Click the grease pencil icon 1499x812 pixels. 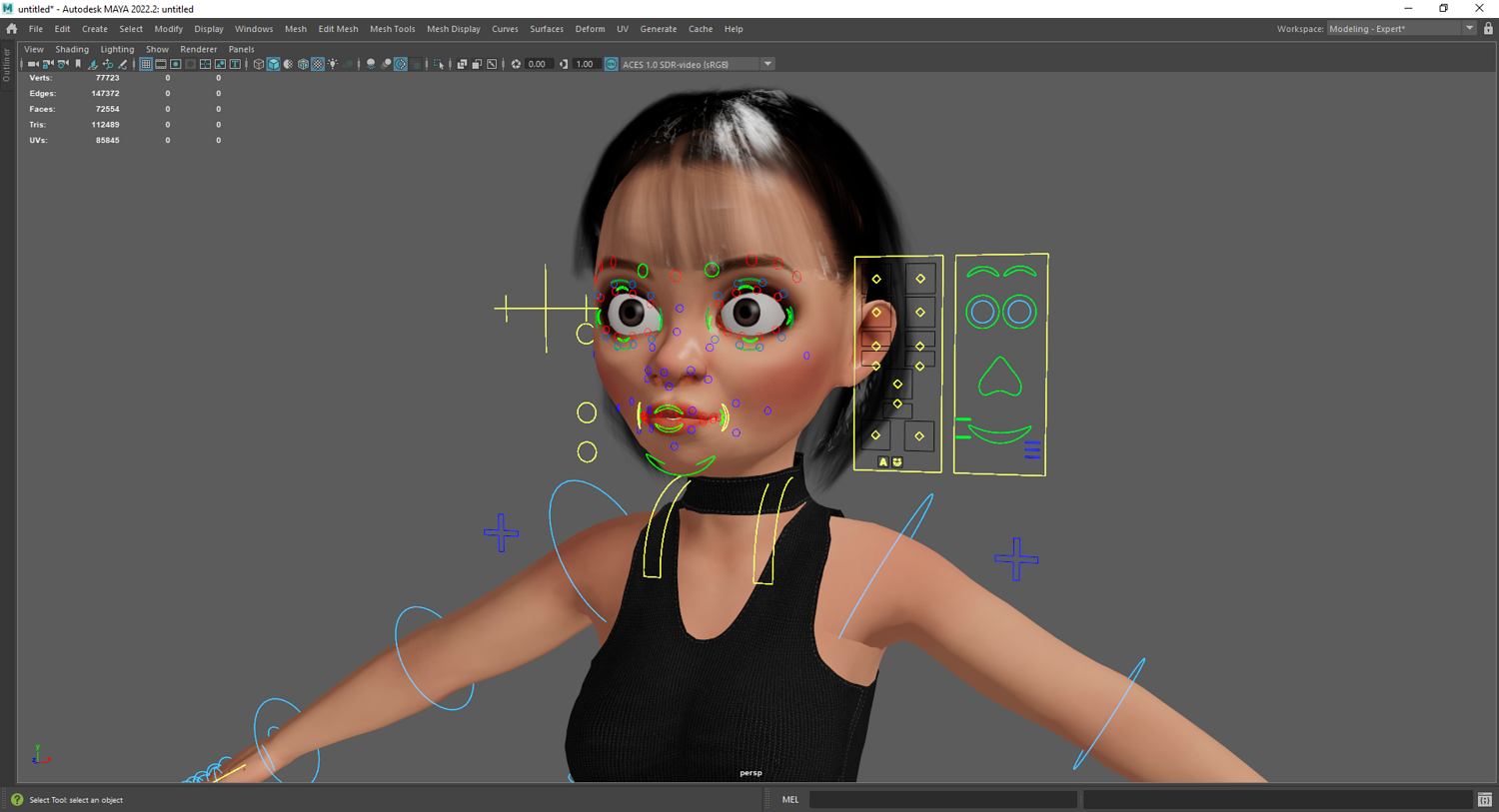click(x=123, y=64)
